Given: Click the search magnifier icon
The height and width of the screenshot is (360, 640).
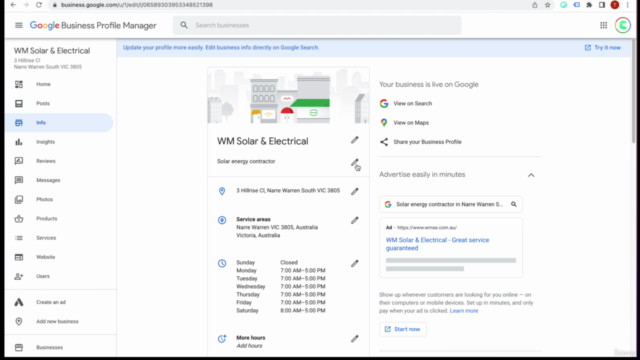Looking at the screenshot, I should [184, 25].
